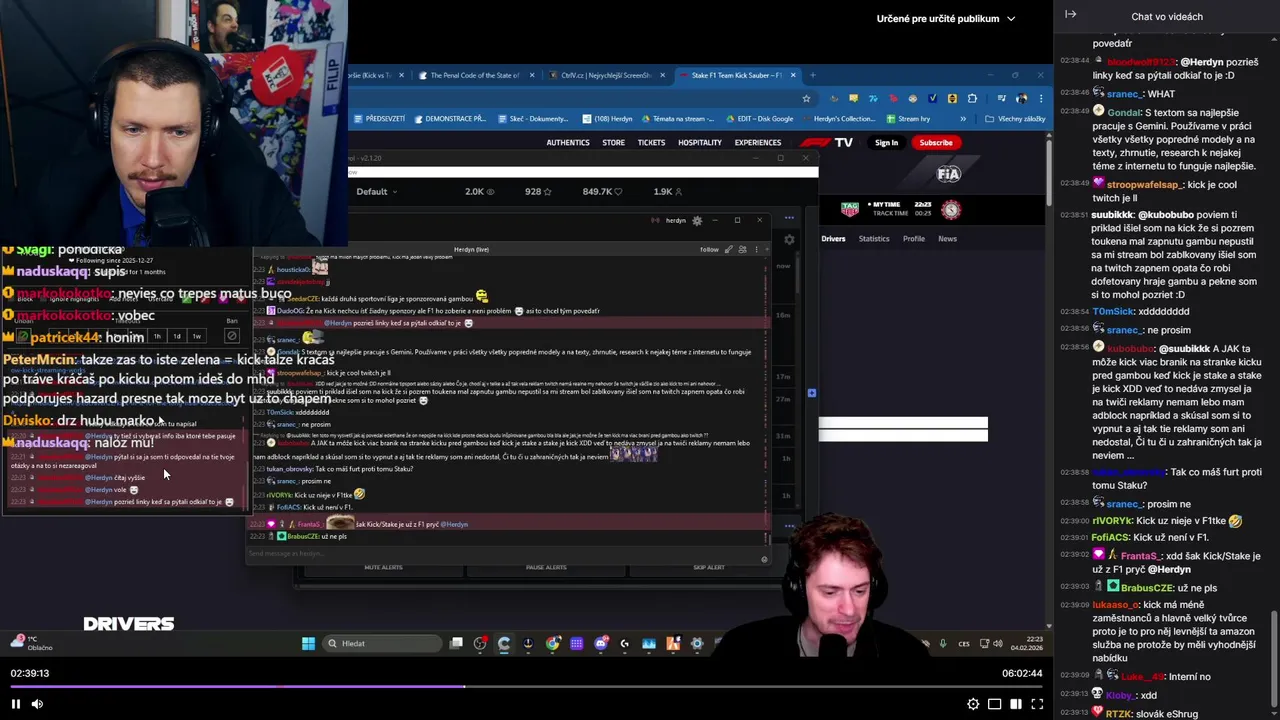The height and width of the screenshot is (720, 1280).
Task: Toggle theatre mode in the video player
Action: pos(994,704)
